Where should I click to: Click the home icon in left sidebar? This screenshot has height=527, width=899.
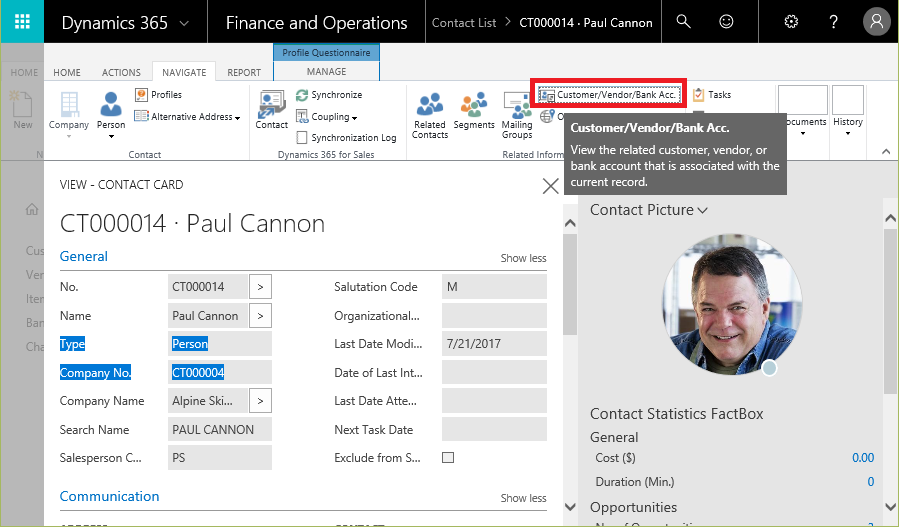32,209
